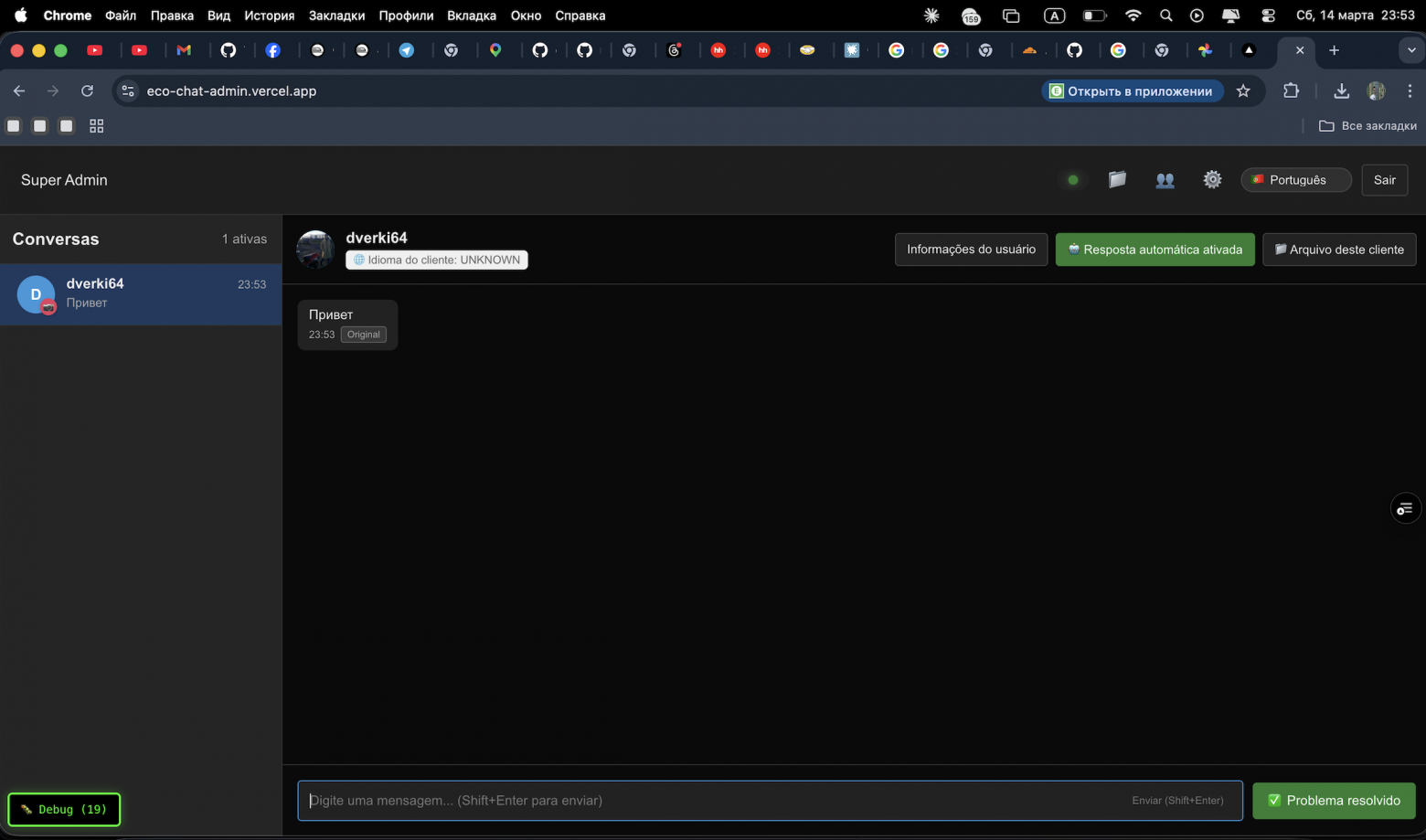Viewport: 1426px width, 840px height.
Task: Focus the message input field
Action: [x=713, y=801]
